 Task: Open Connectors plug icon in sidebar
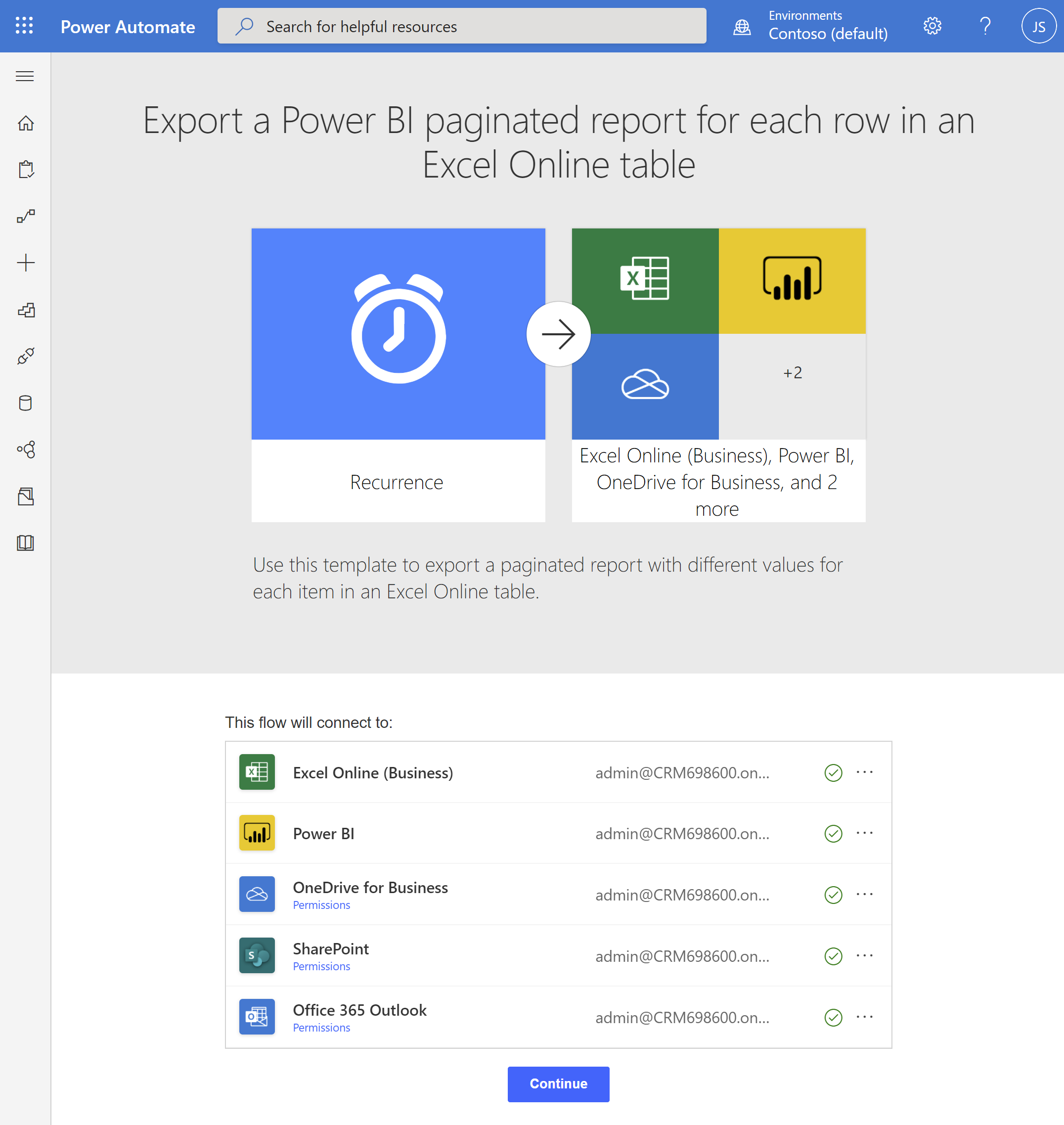pyautogui.click(x=26, y=356)
